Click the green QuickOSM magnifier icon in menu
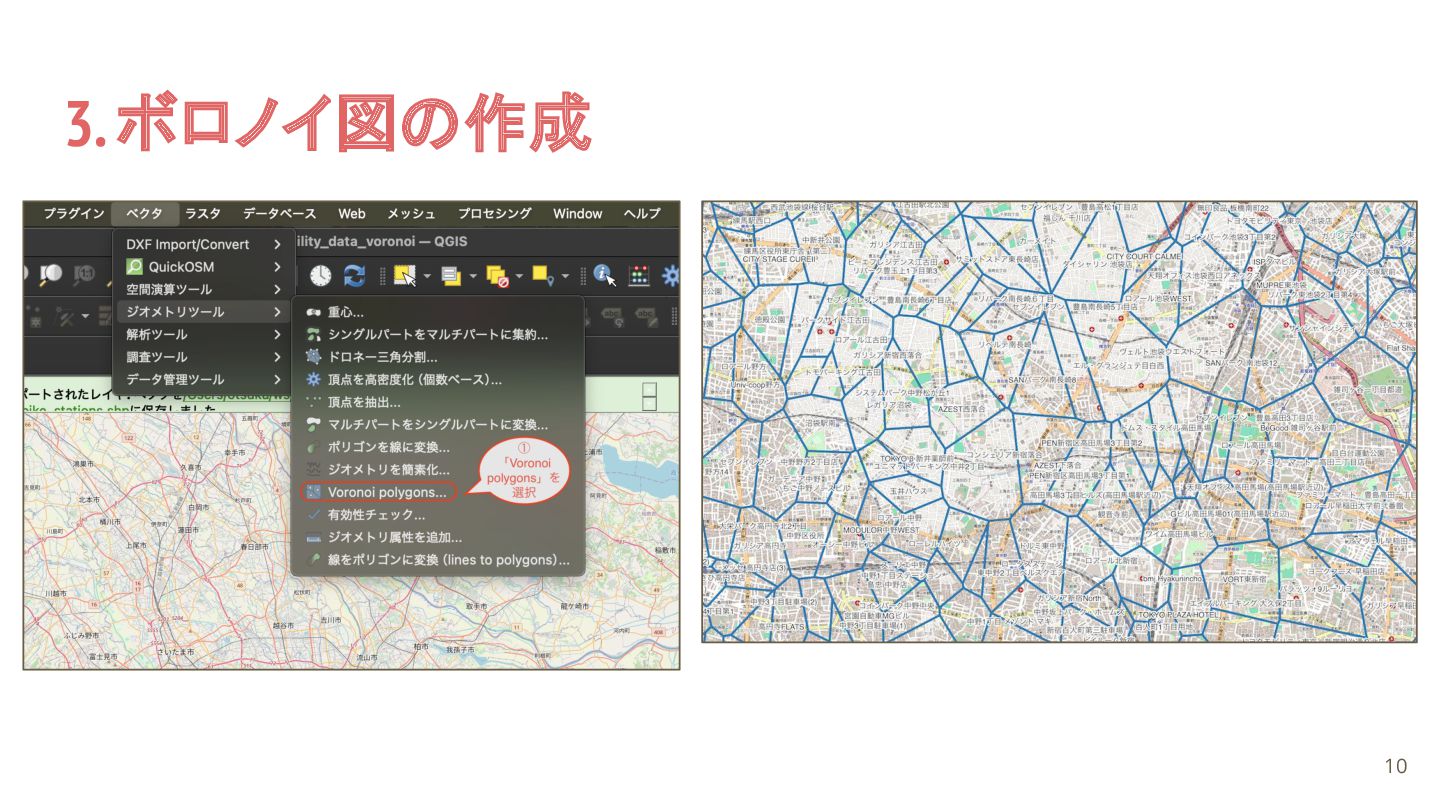The width and height of the screenshot is (1440, 810). point(134,267)
